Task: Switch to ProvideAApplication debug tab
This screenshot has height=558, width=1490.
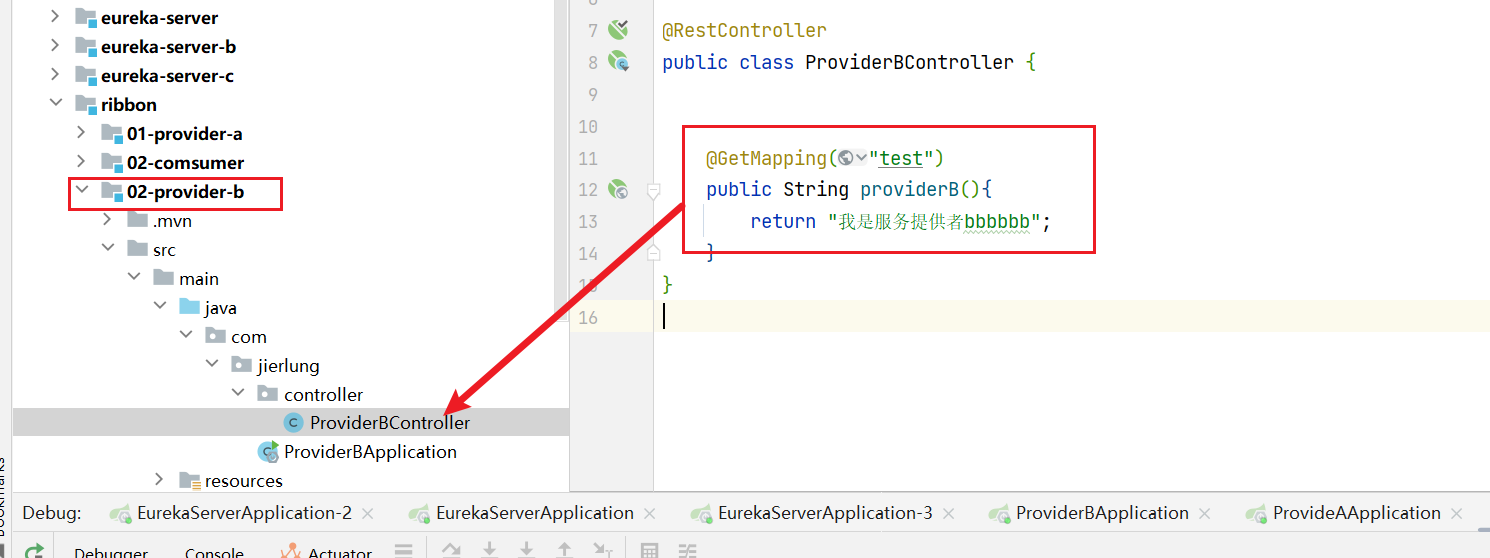Action: pos(1357,513)
